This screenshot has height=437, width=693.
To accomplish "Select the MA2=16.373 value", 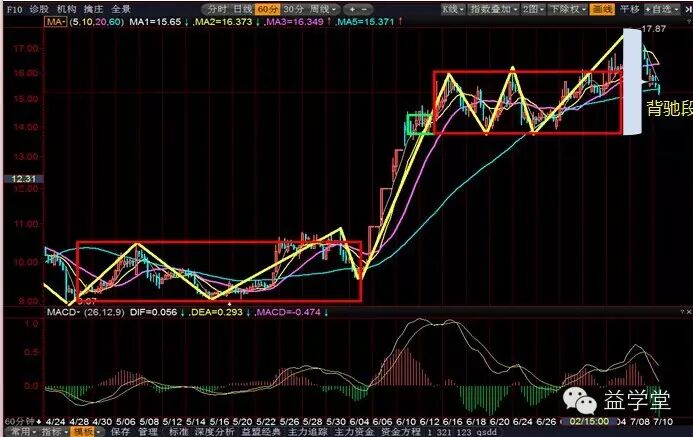I will tap(224, 22).
